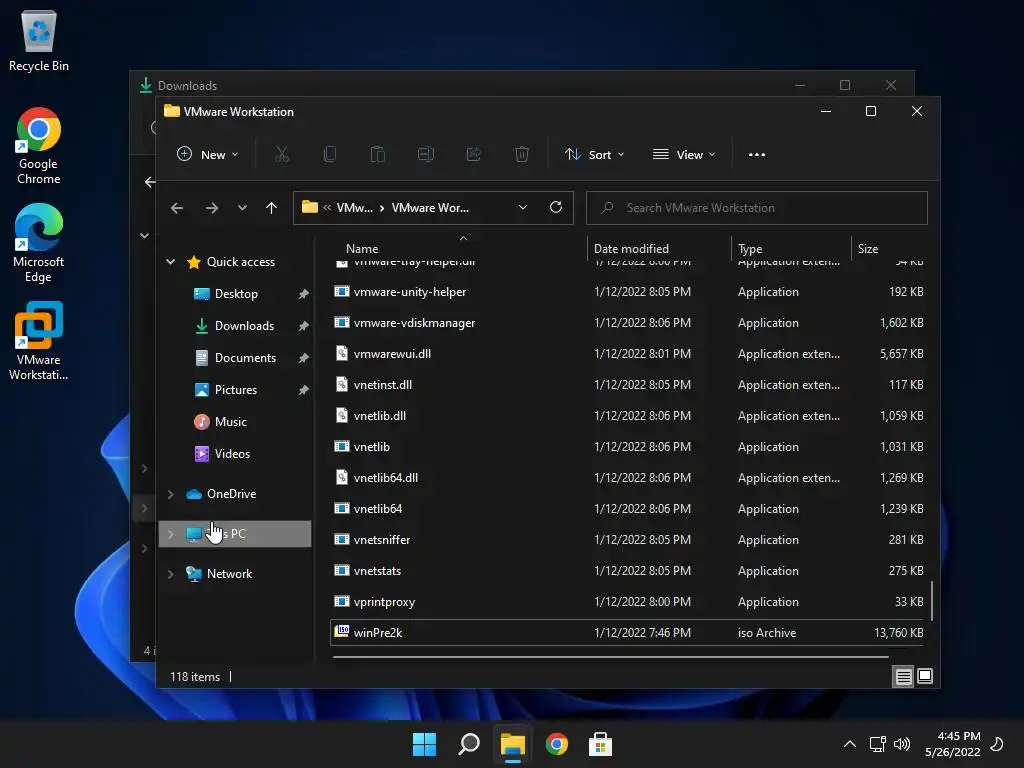Open the volume speaker tray icon
This screenshot has width=1024, height=768.
(902, 744)
